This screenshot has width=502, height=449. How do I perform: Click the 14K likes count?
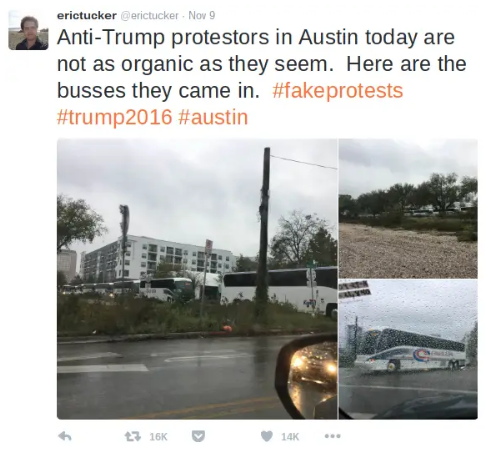290,436
